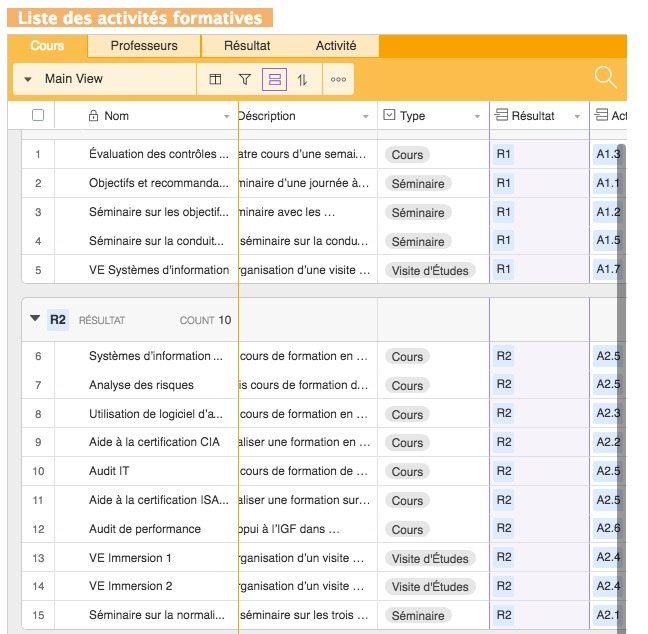Click the R2 group header badge
This screenshot has height=634, width=648.
point(58,320)
